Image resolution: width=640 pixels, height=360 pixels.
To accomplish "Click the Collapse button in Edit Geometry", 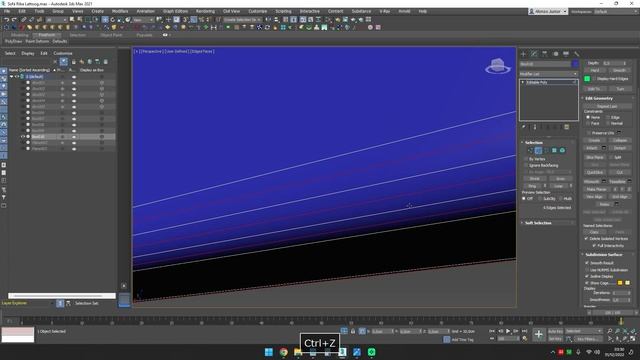I will 620,140.
